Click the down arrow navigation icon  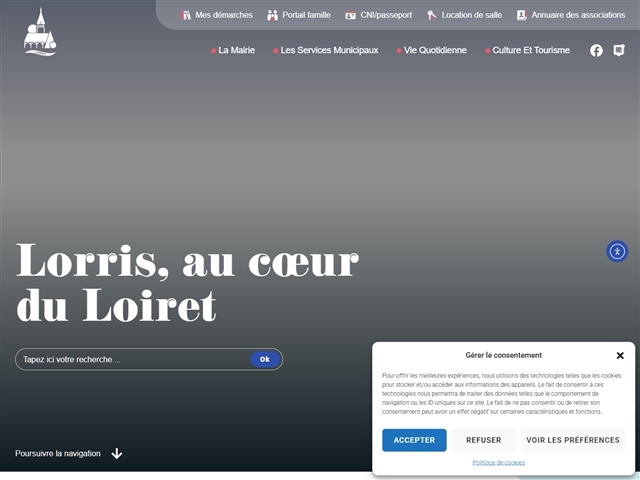117,453
